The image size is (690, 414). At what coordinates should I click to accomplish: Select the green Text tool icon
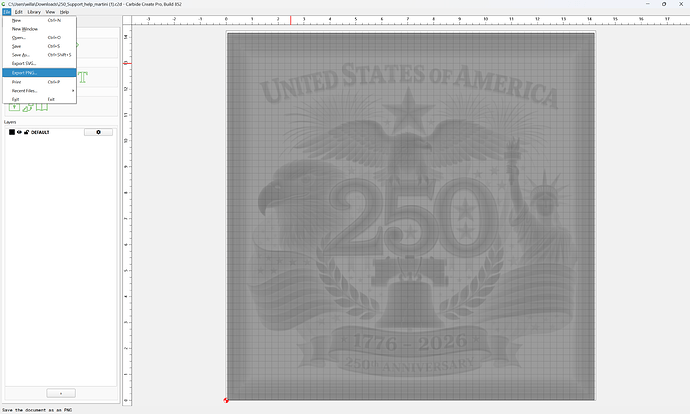83,77
